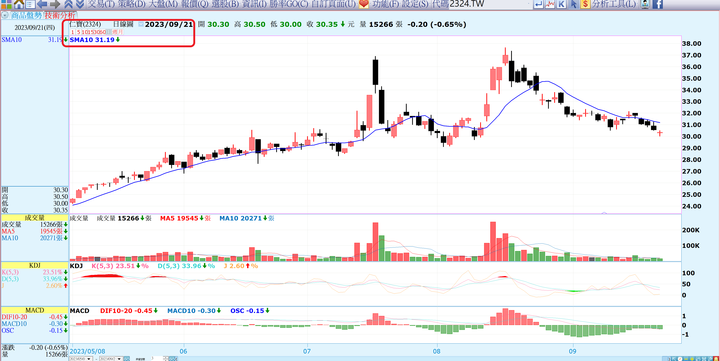This screenshot has height=361, width=720.
Task: Click 仁寶(2324) stock name label
Action: 85,24
